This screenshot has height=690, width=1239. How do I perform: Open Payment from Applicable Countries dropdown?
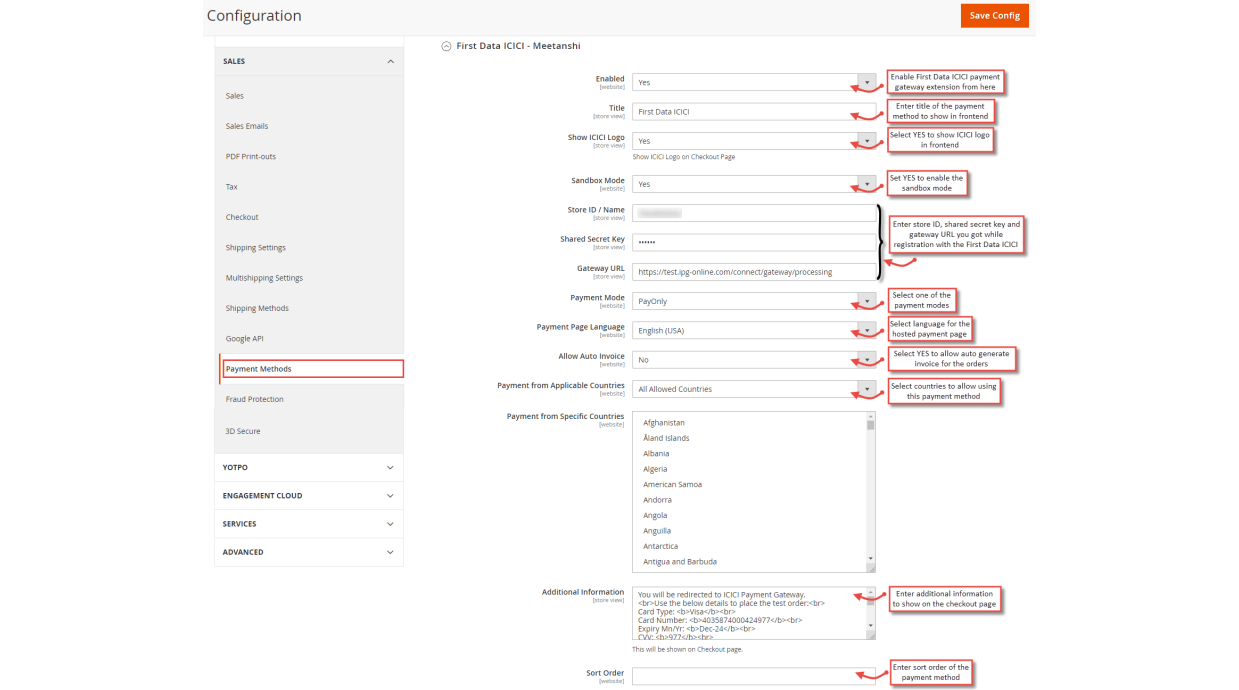click(754, 389)
